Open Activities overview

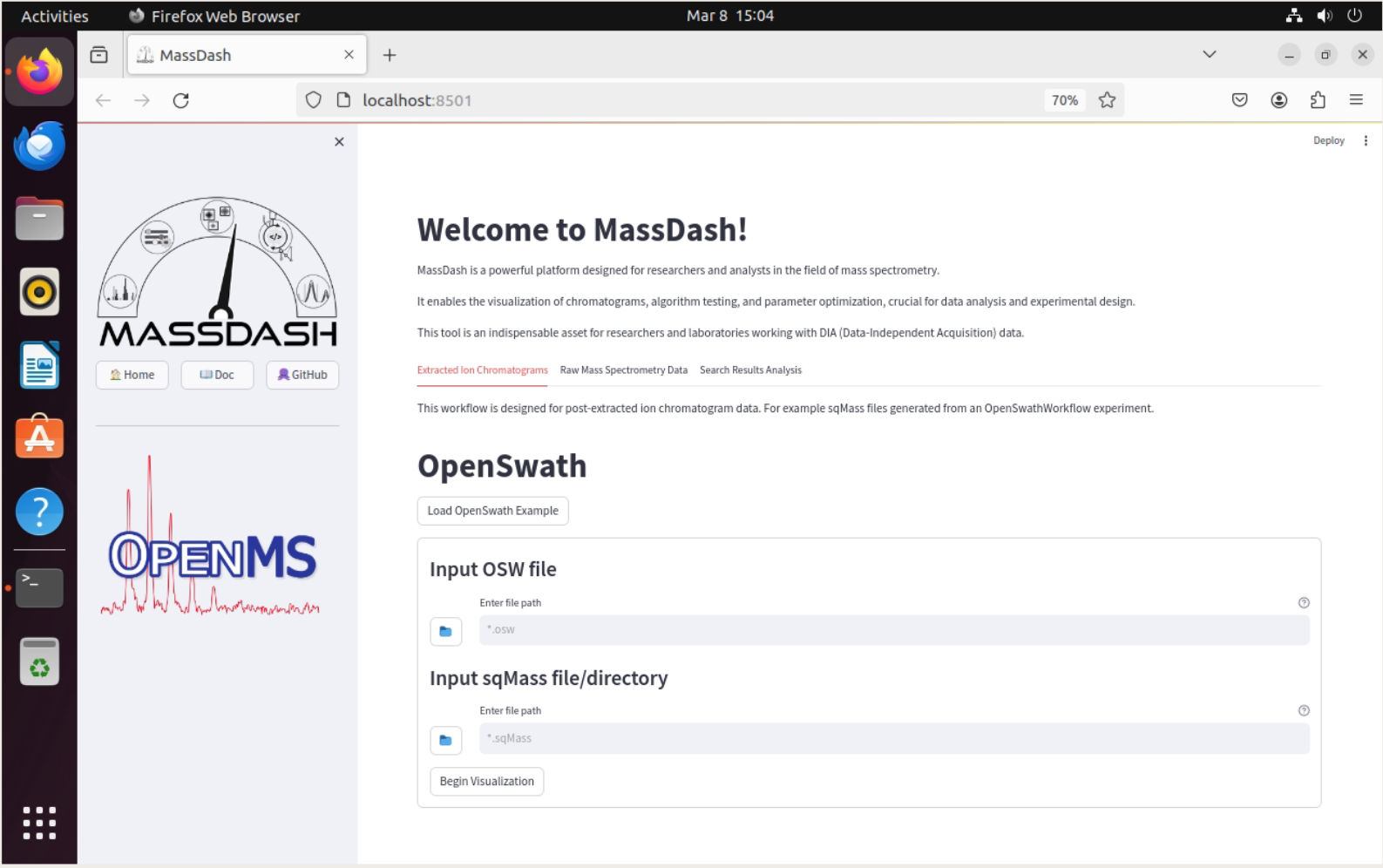[54, 16]
